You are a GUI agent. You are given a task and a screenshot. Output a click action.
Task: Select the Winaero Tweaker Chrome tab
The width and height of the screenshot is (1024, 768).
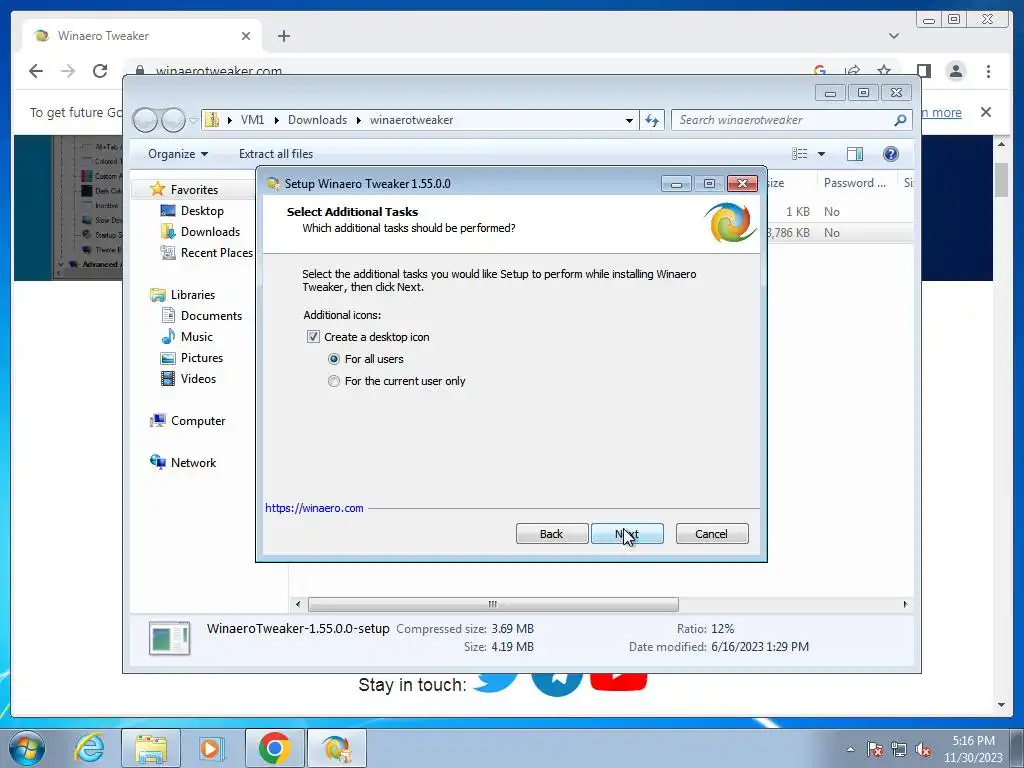pyautogui.click(x=142, y=36)
